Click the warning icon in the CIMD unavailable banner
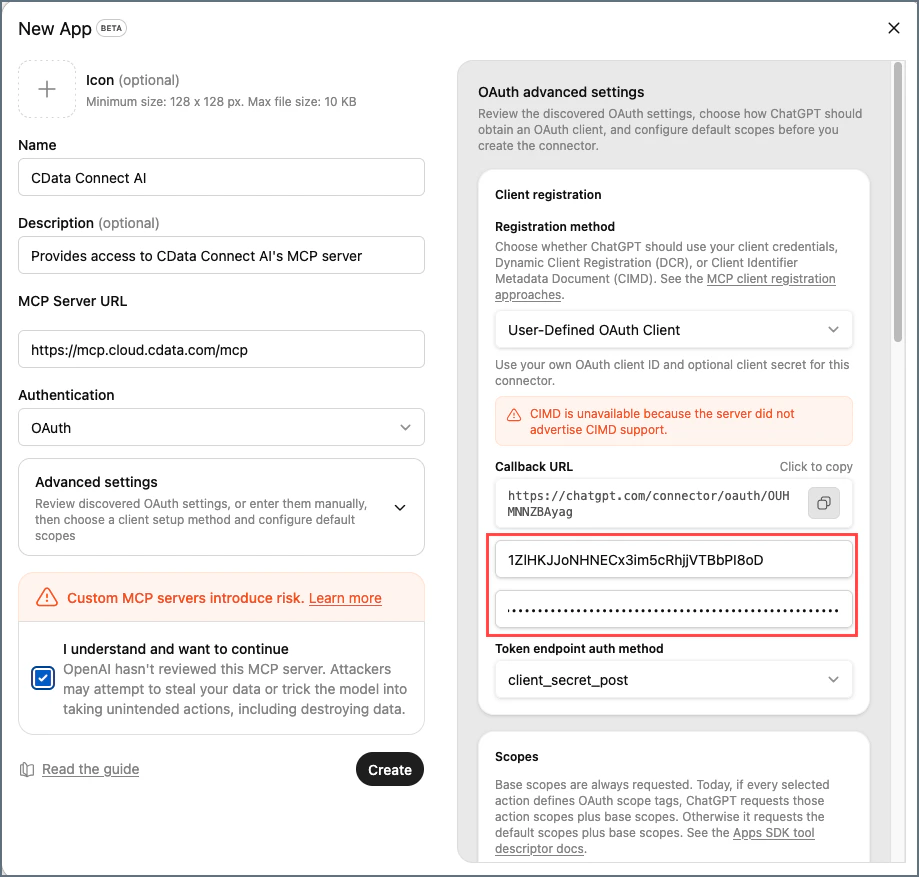Image resolution: width=919 pixels, height=877 pixels. pyautogui.click(x=513, y=414)
